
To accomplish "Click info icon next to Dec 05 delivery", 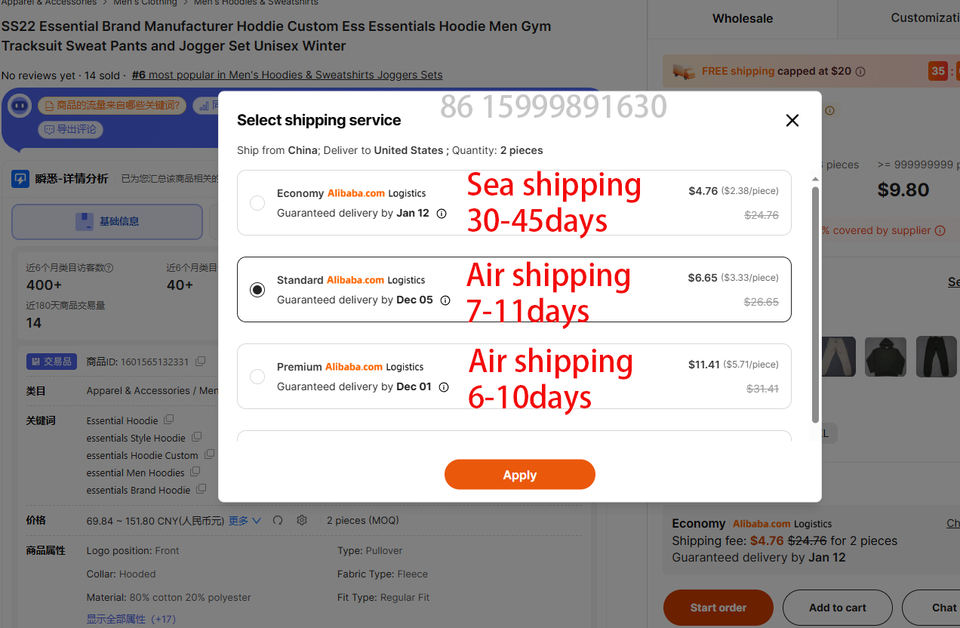I will (445, 300).
